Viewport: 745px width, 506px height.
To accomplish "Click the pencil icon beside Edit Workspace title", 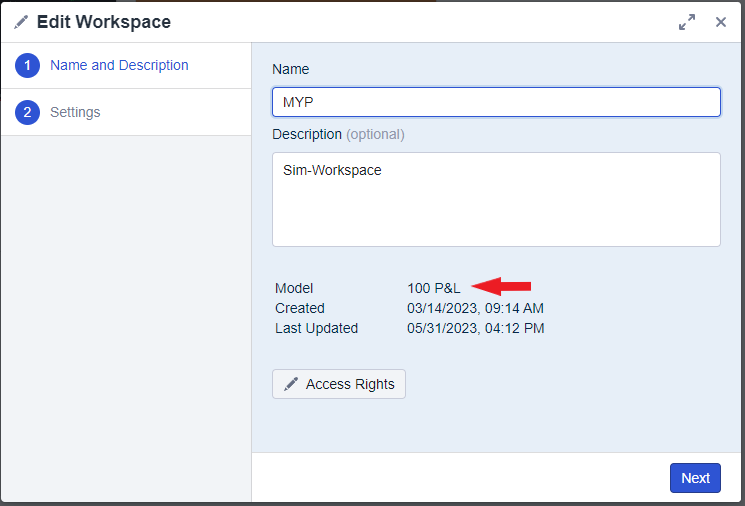I will point(21,22).
